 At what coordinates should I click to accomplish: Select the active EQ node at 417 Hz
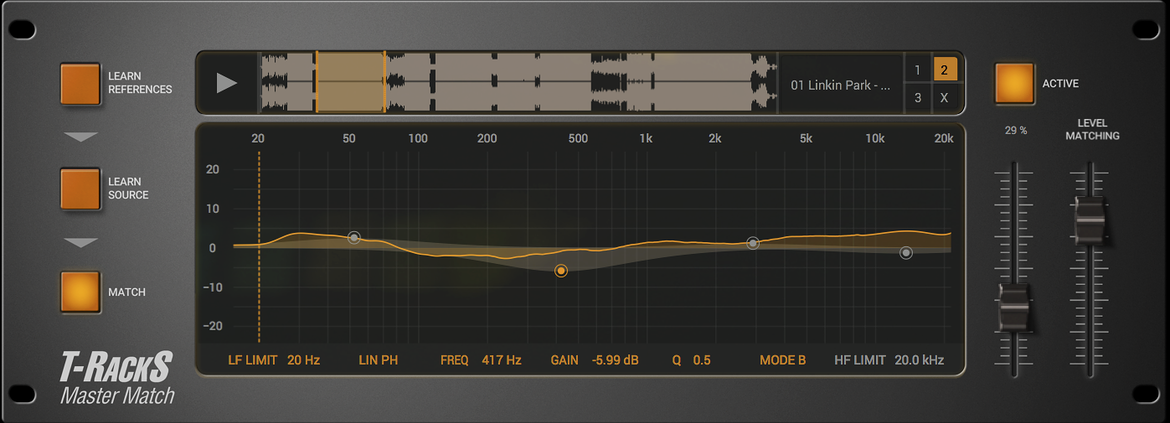click(561, 271)
